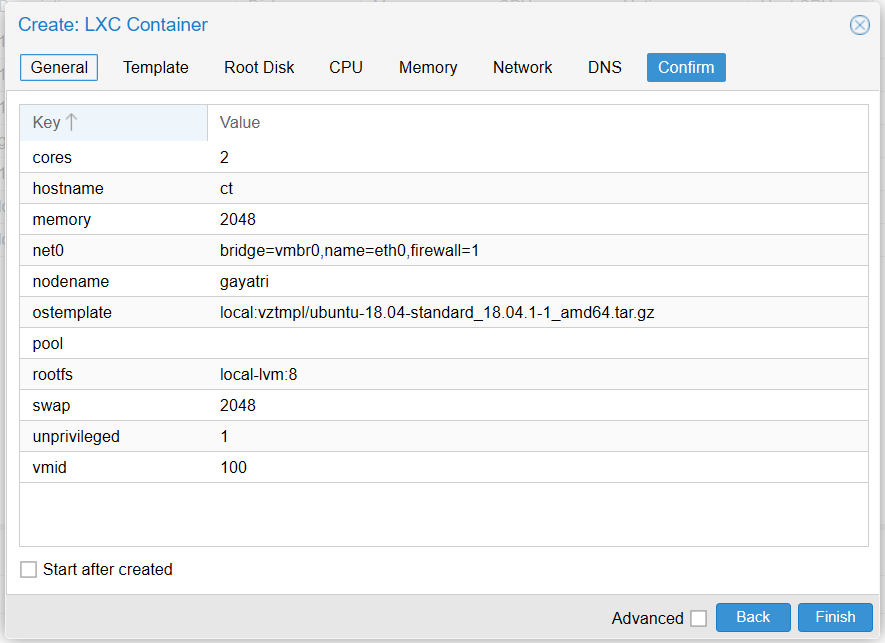Click the Back button
Viewport: 885px width, 643px height.
(x=753, y=617)
